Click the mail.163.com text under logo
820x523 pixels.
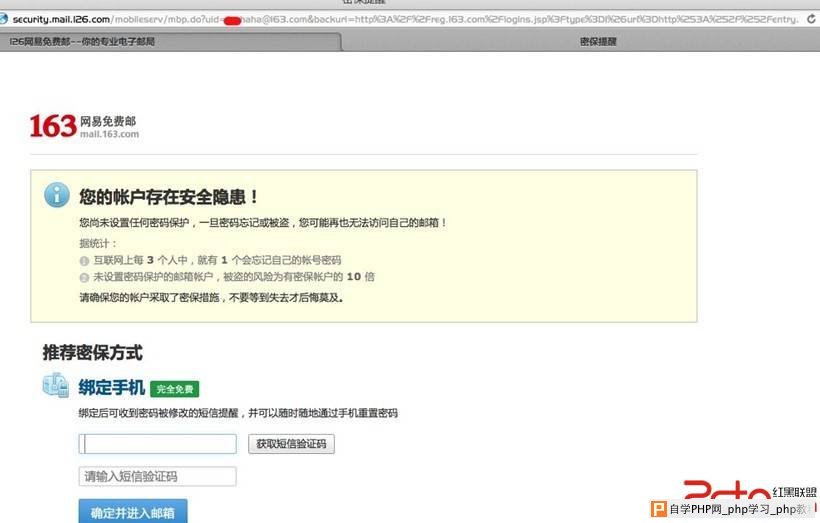(109, 134)
